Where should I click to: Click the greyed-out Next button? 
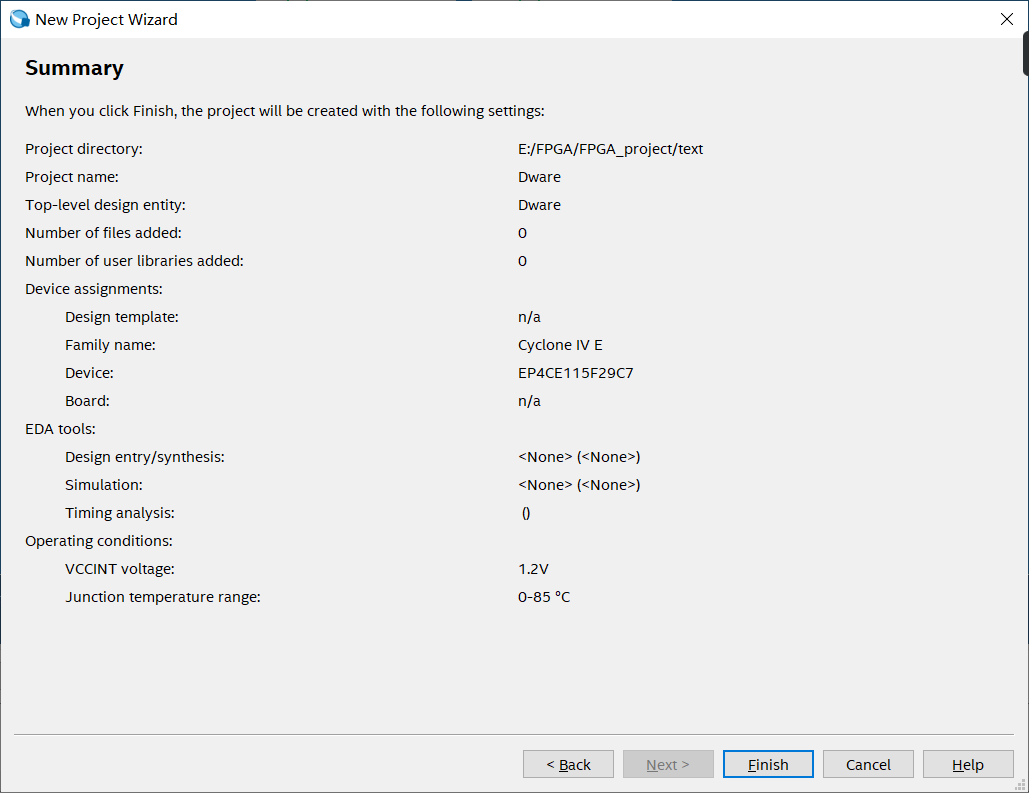click(x=668, y=764)
